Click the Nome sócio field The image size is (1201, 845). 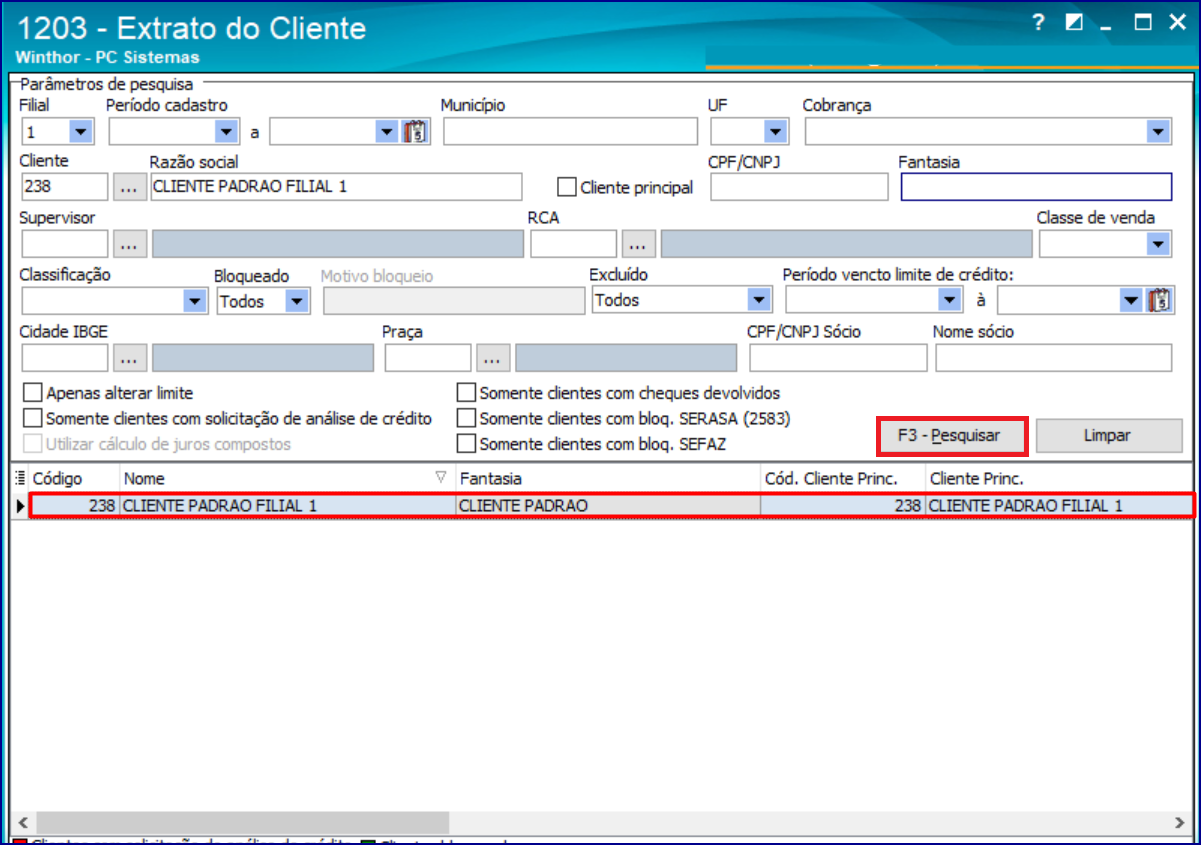1054,357
